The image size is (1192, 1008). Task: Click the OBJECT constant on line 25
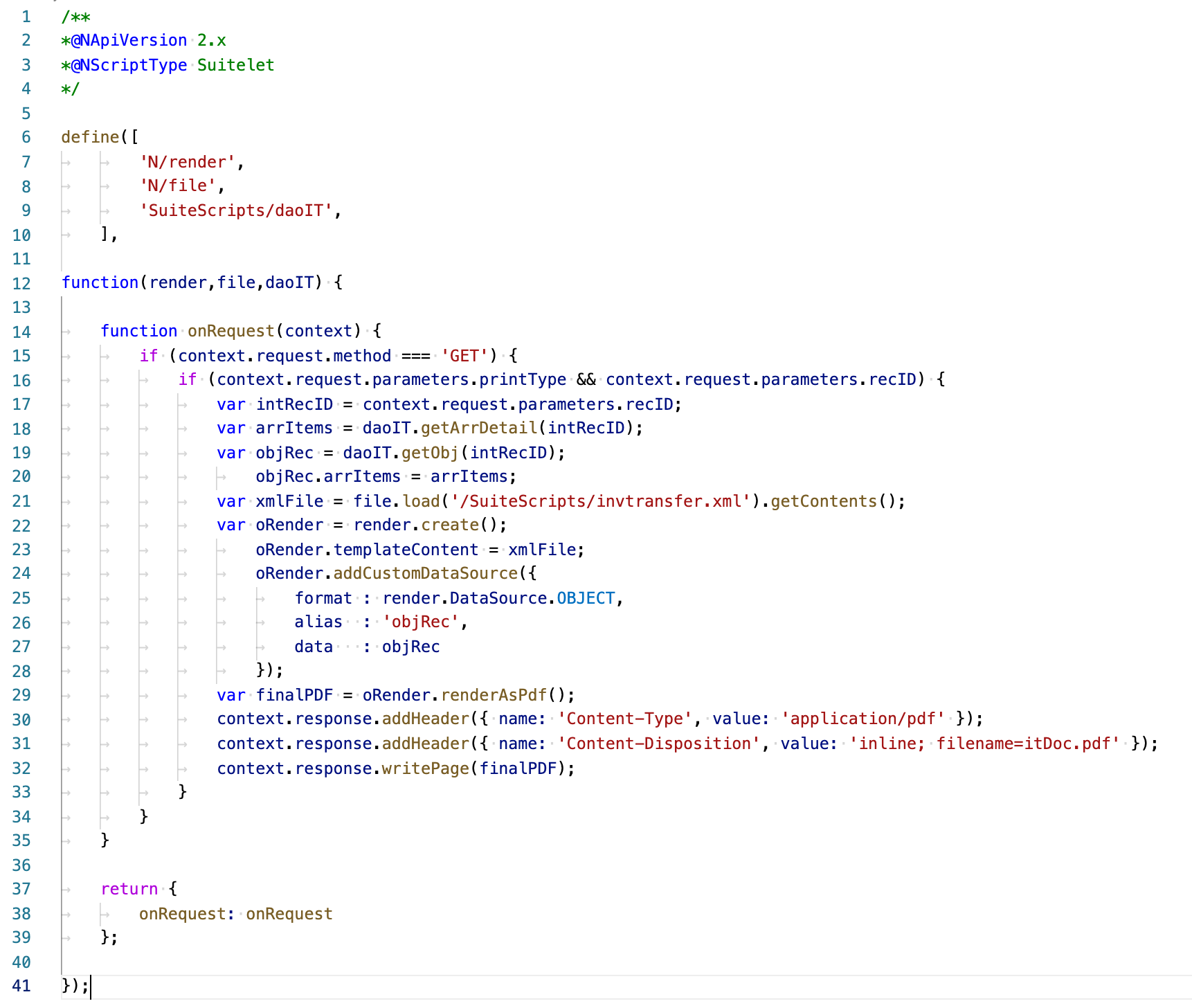pyautogui.click(x=586, y=598)
